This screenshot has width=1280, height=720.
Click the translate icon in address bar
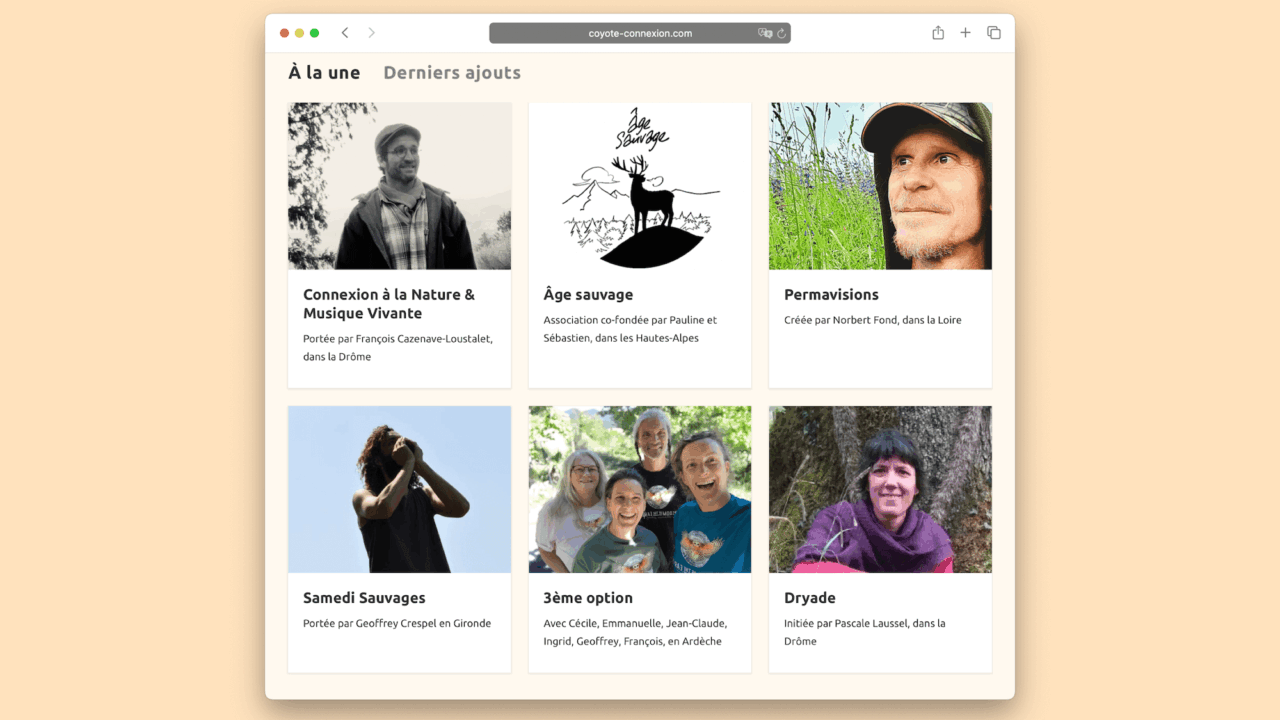(x=765, y=33)
